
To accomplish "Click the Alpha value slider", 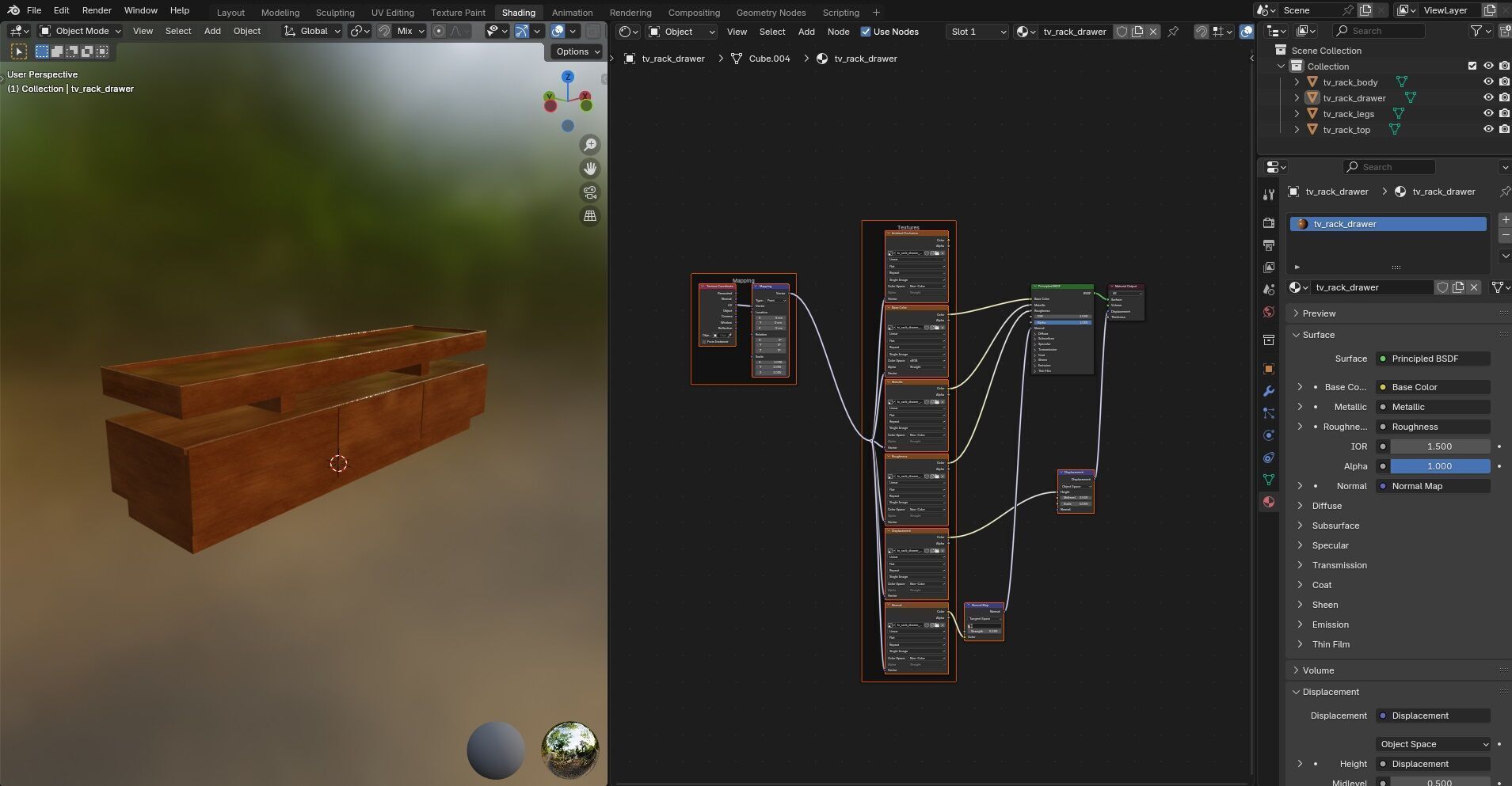I will (1440, 466).
